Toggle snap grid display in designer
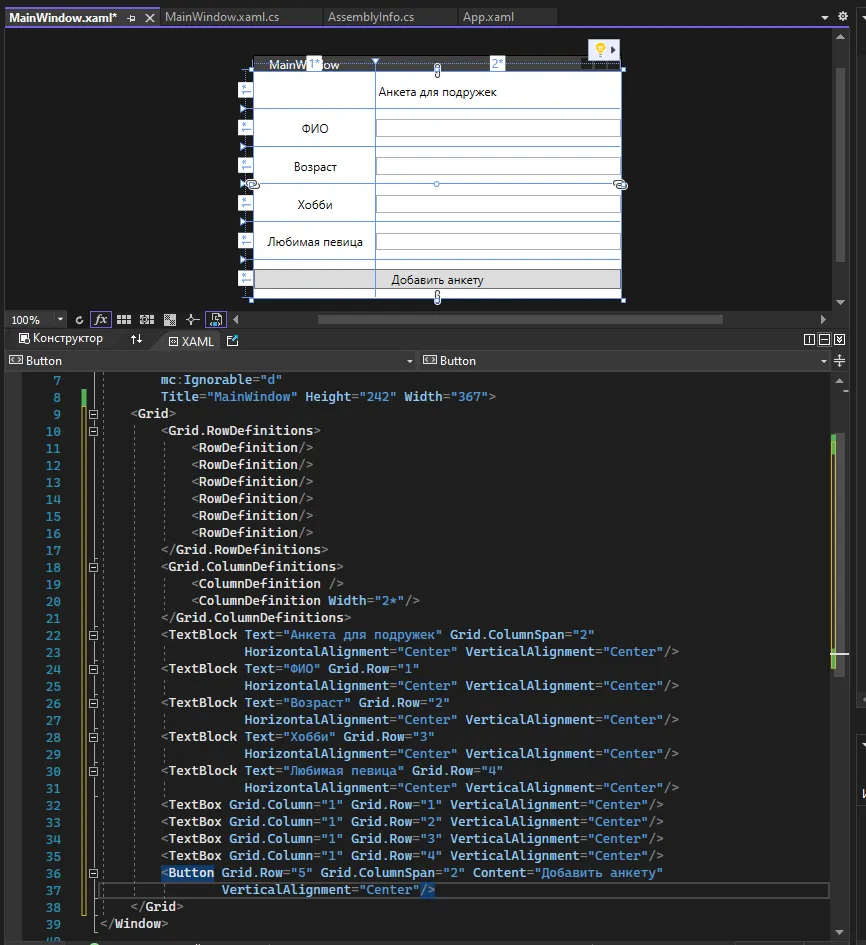 click(124, 319)
